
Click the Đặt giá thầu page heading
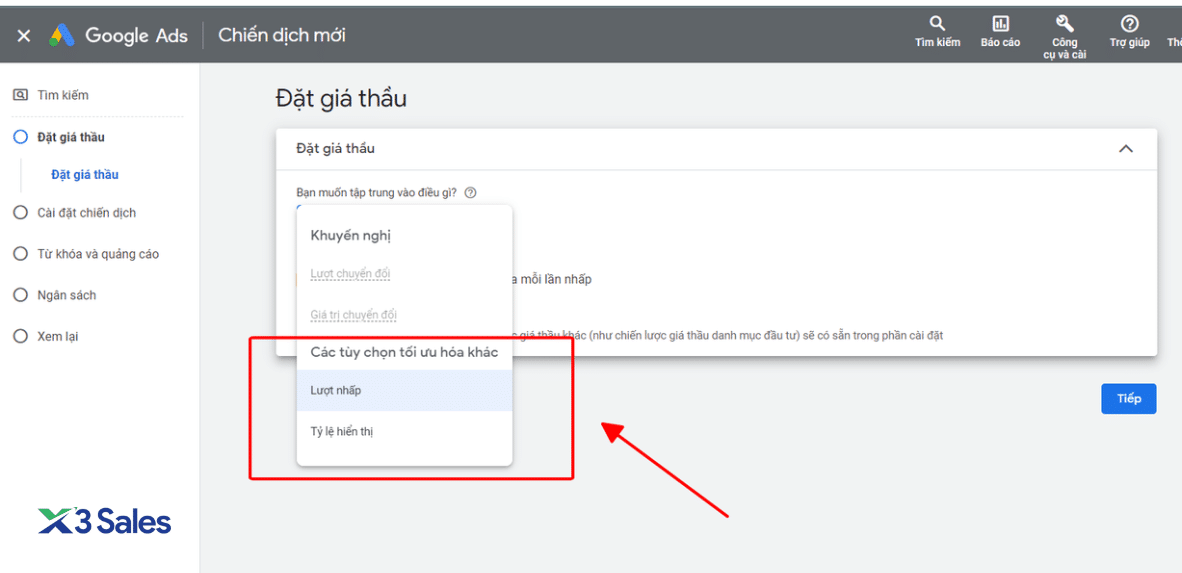(341, 99)
